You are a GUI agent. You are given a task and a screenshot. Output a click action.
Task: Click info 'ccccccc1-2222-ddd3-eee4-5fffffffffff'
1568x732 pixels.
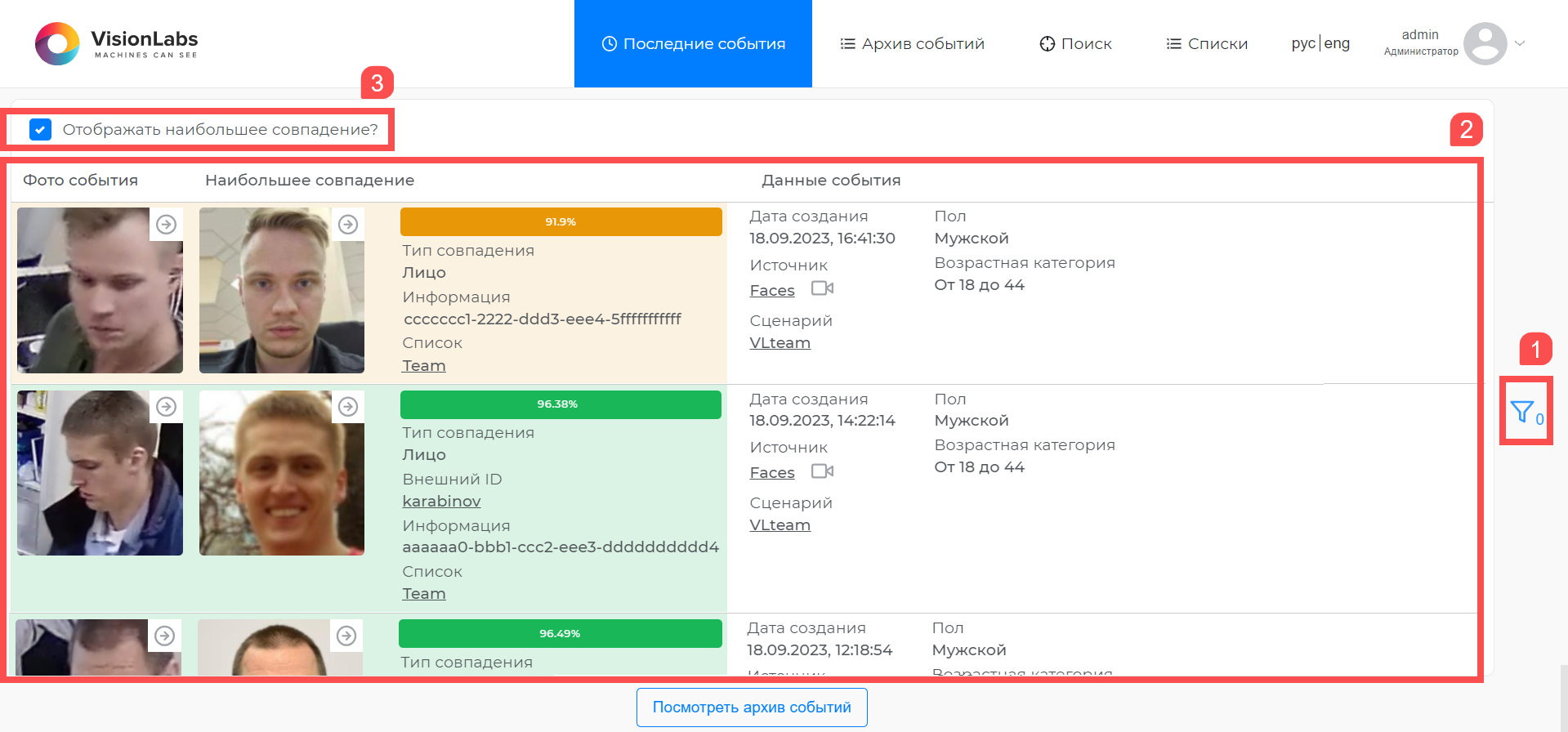pyautogui.click(x=543, y=319)
